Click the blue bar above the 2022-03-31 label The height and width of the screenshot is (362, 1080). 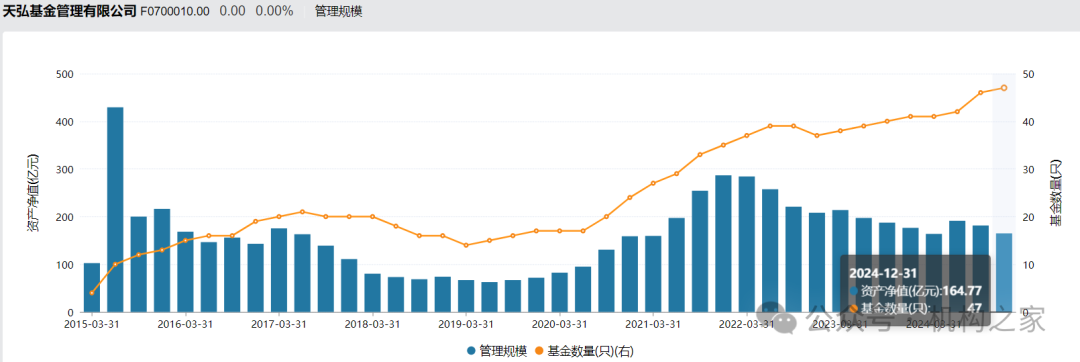(x=747, y=244)
